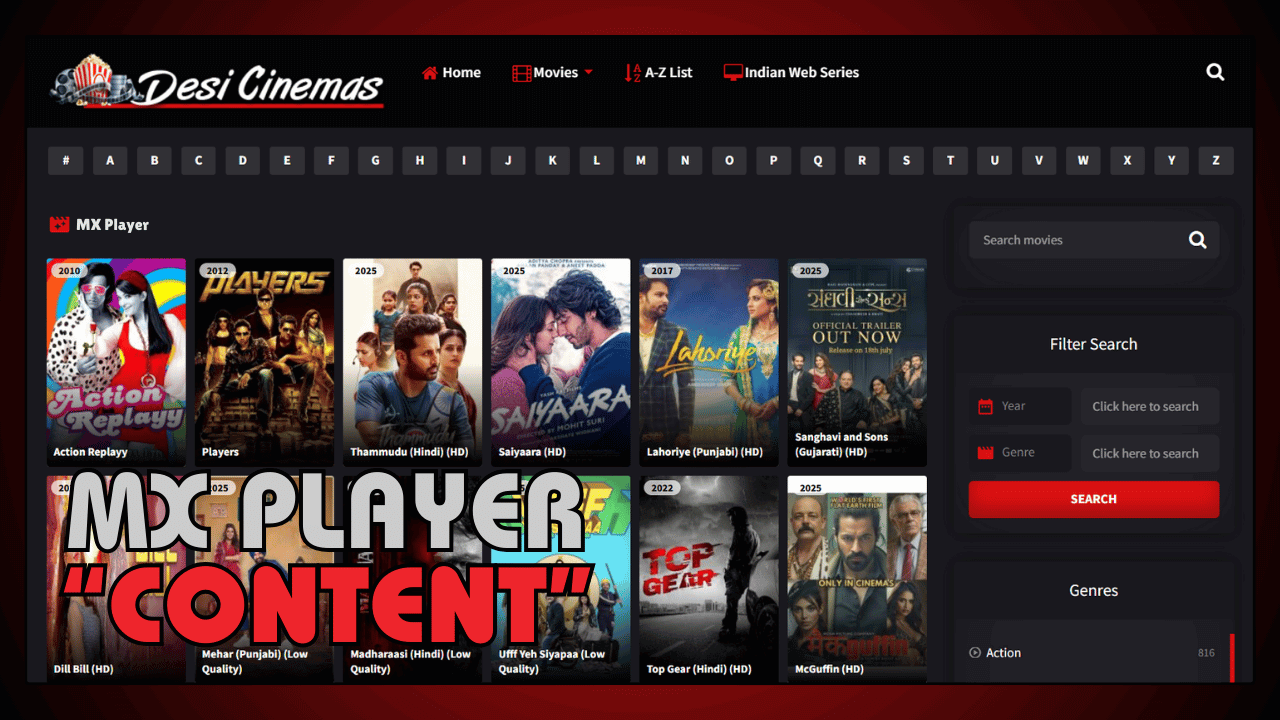Click Madharaasi (Hindi) (Low Quality) title
This screenshot has height=720, width=1280.
[411, 662]
